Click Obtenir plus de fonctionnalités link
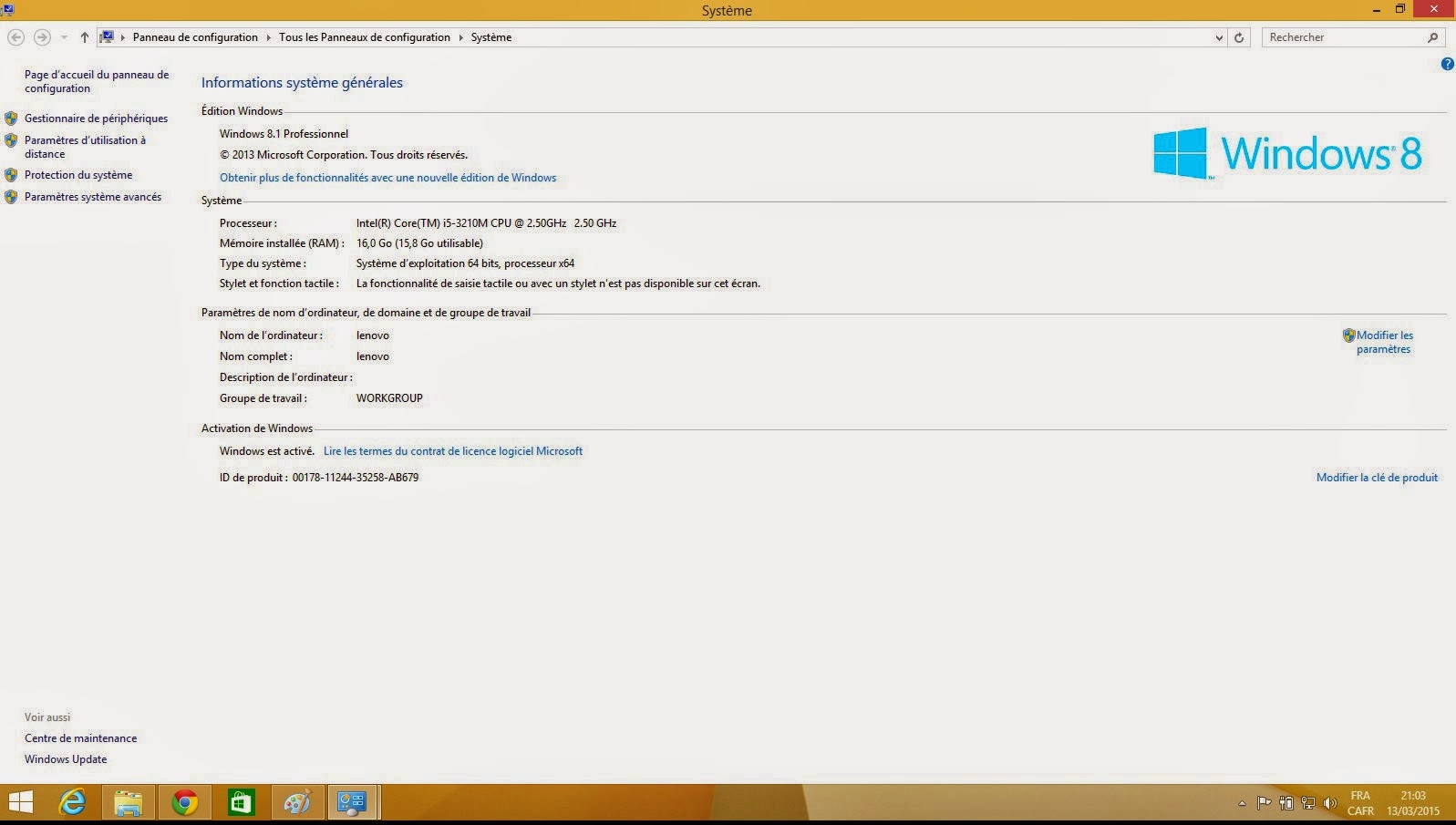This screenshot has width=1456, height=825. click(x=387, y=178)
